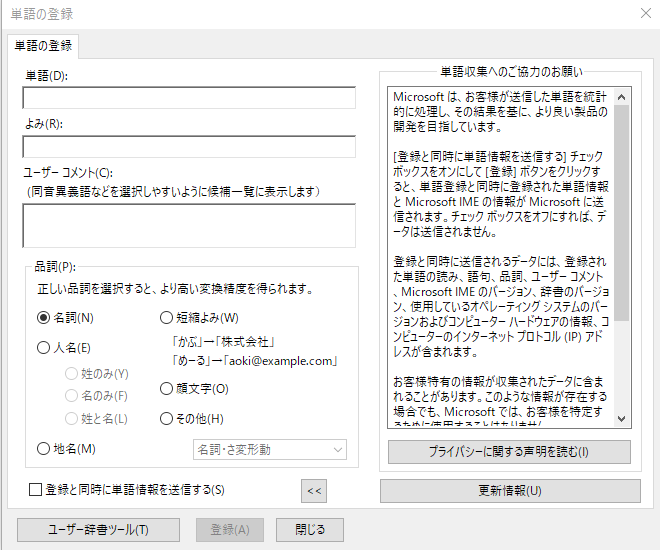The height and width of the screenshot is (550, 660).
Task: Click the scrollbar thumb of privacy text
Action: [x=622, y=213]
